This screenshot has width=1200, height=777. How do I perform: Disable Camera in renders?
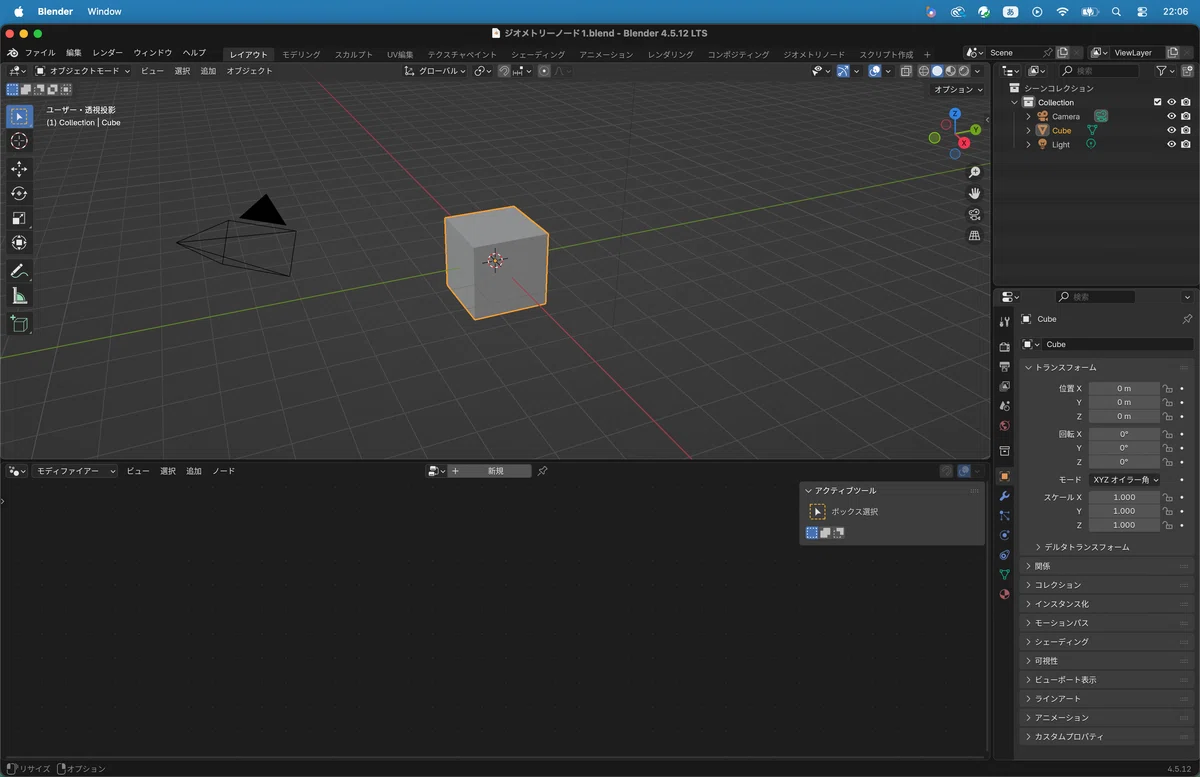(1185, 116)
